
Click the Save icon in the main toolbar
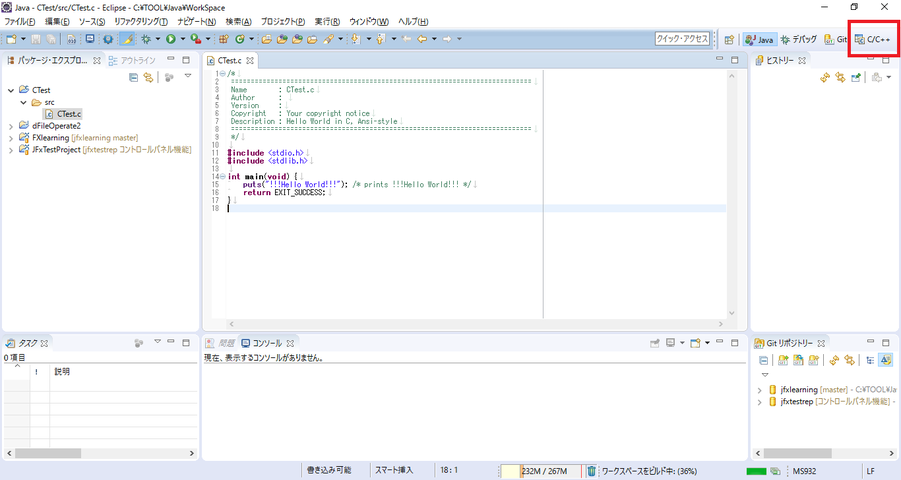36,39
